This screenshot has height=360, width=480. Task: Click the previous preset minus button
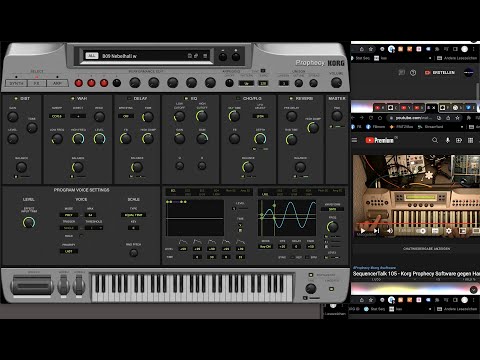[x=223, y=57]
